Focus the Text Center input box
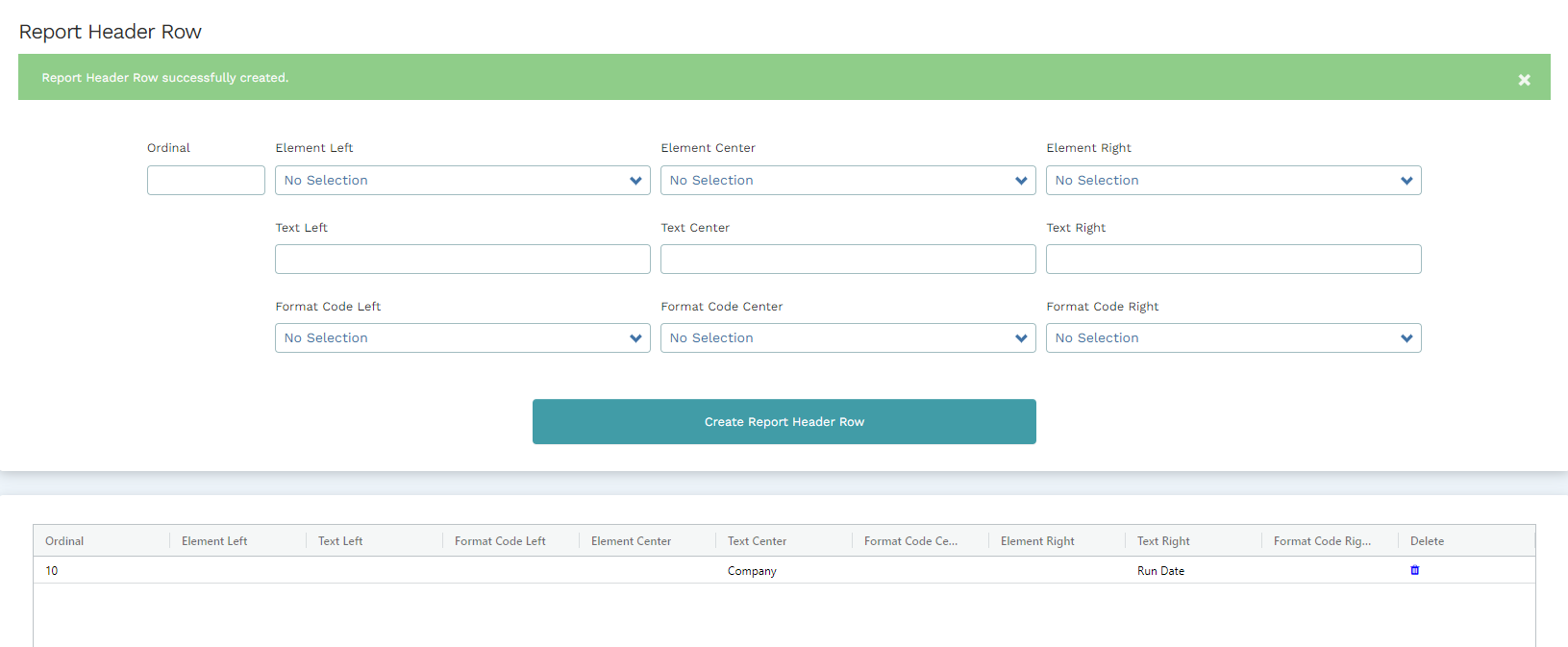Viewport: 1568px width, 647px height. [847, 260]
